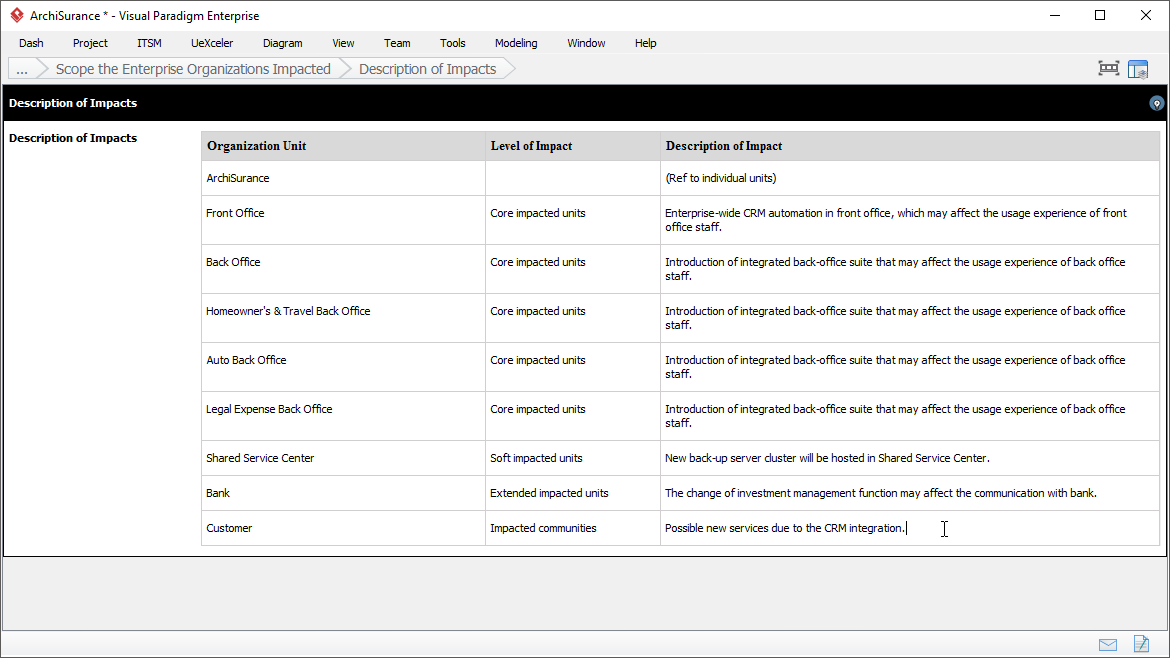Select the Back Office organization unit cell

point(343,269)
